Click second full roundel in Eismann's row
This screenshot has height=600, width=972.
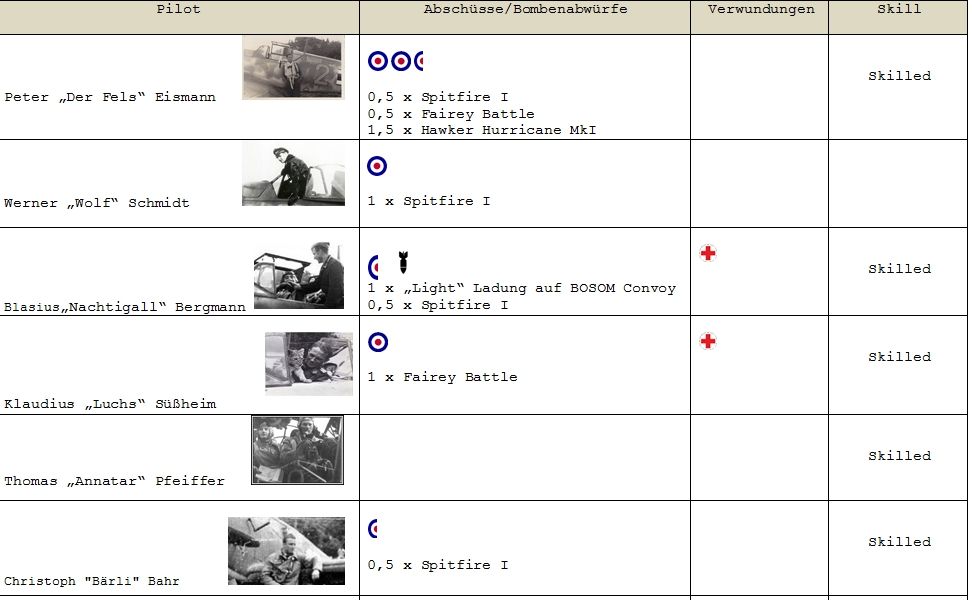401,61
